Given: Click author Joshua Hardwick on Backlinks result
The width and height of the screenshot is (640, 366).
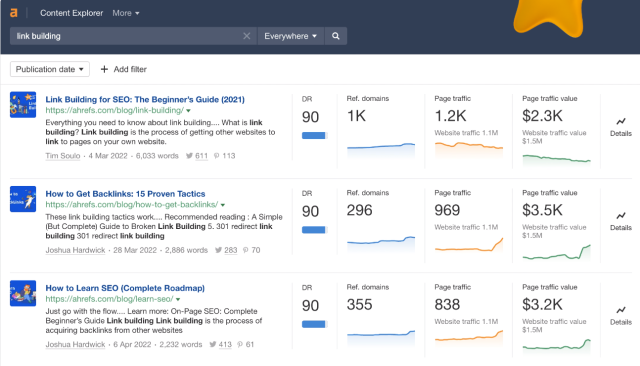Looking at the screenshot, I should click(75, 250).
